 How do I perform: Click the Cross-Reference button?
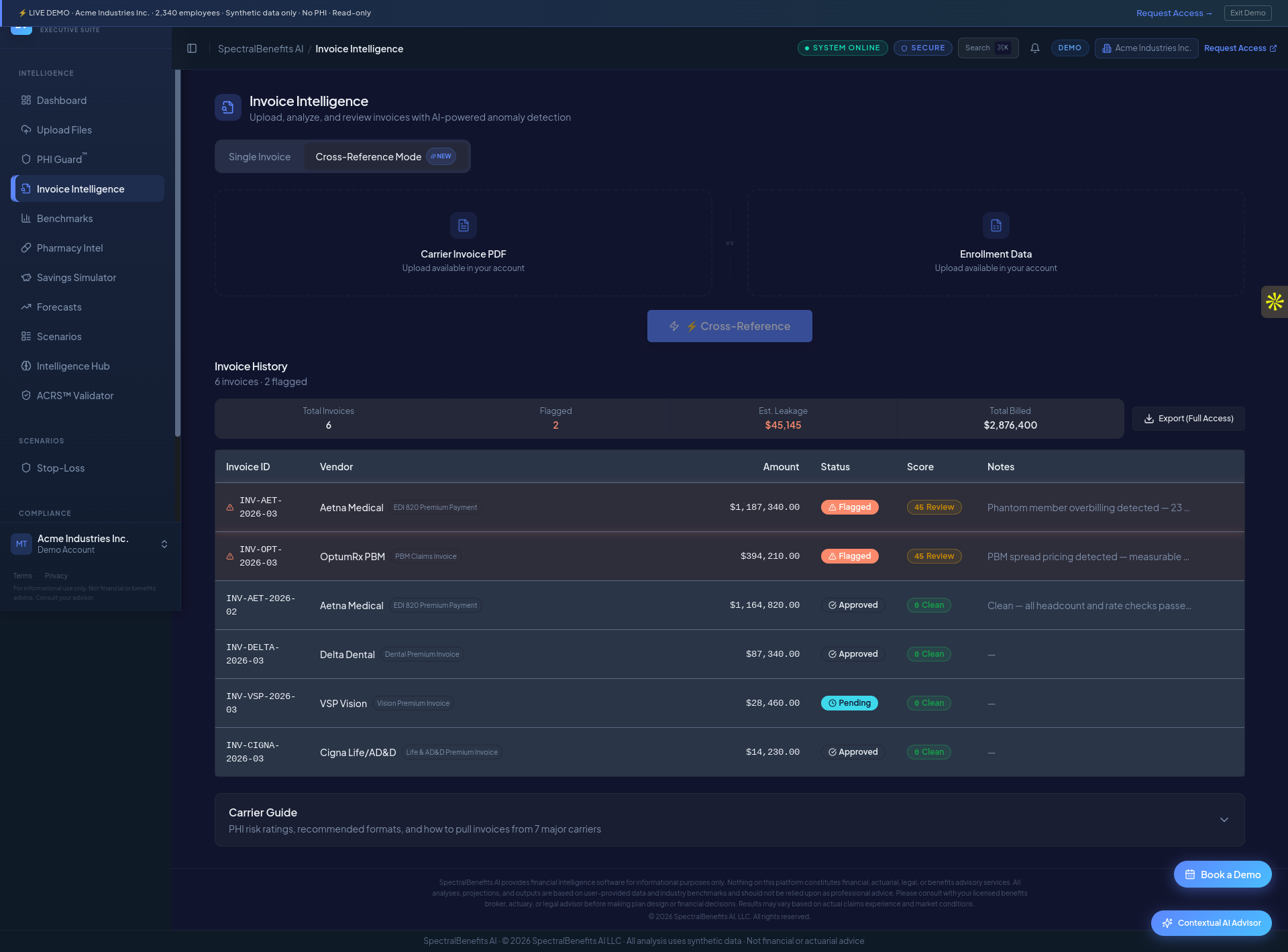point(730,326)
